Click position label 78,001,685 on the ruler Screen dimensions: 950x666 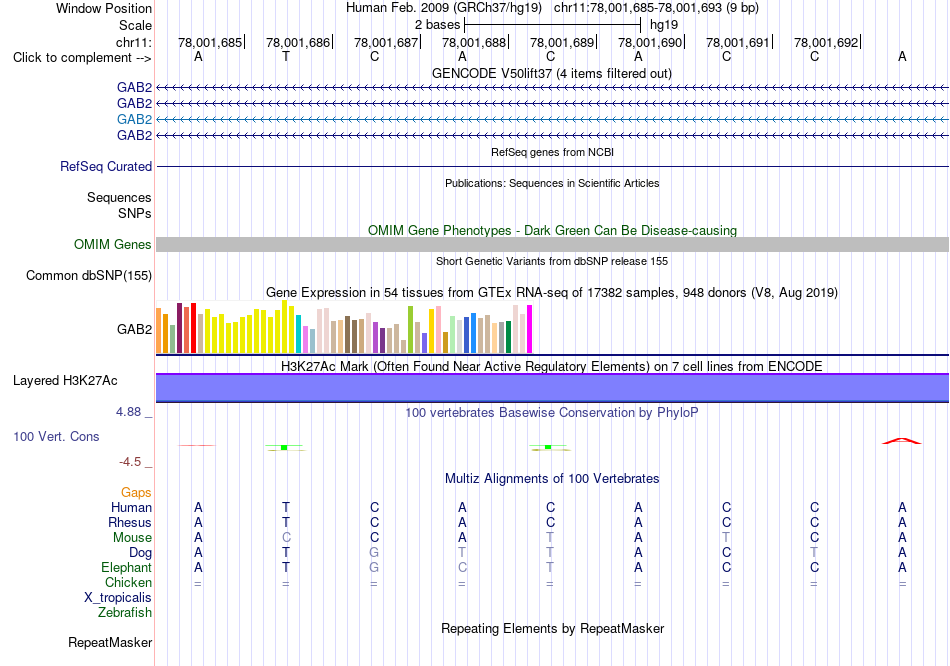(x=210, y=42)
